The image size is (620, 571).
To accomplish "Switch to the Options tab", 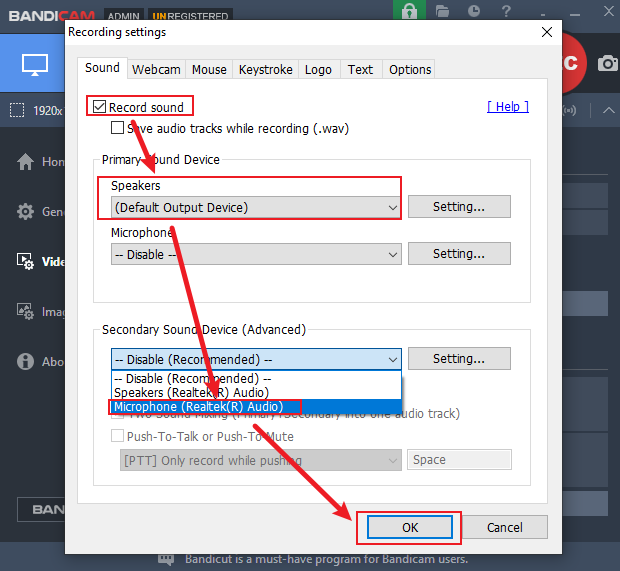I will coord(410,70).
